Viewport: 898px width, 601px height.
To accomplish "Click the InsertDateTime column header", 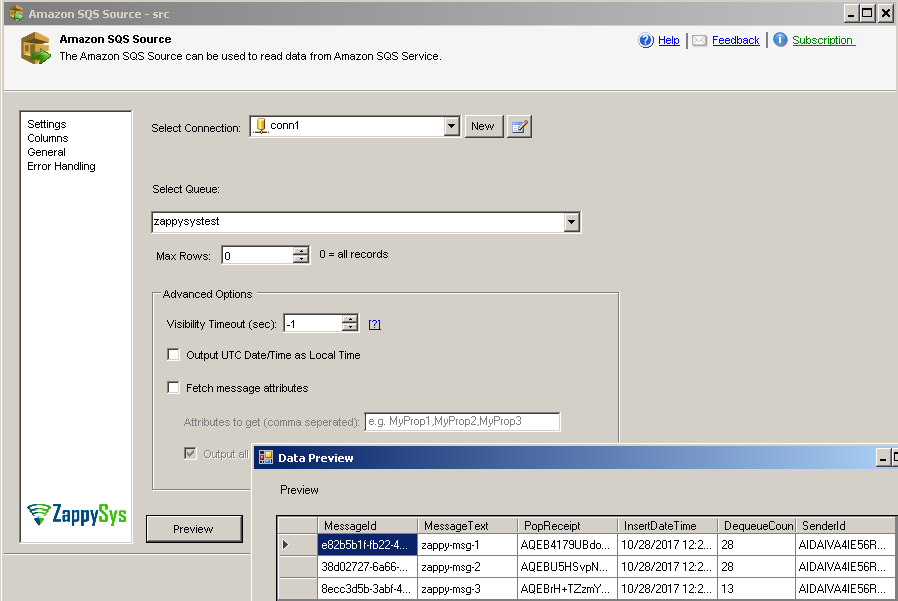I will (x=667, y=525).
